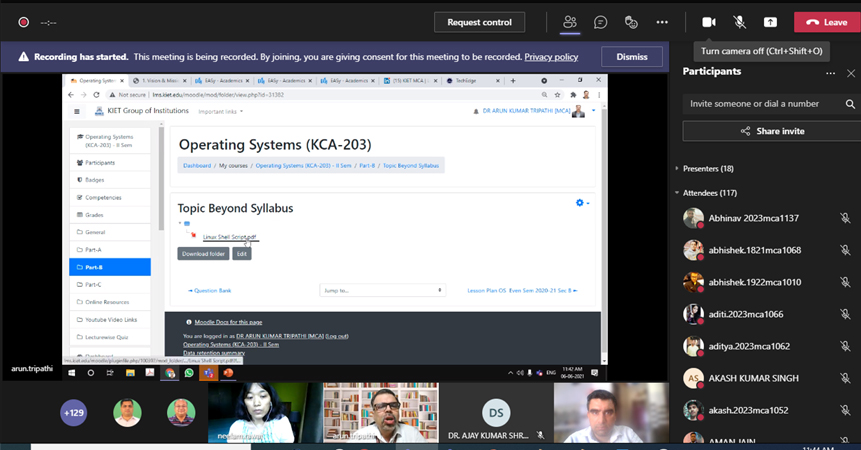The height and width of the screenshot is (450, 861).
Task: Open More actions ellipsis in meeting toolbar
Action: point(662,22)
